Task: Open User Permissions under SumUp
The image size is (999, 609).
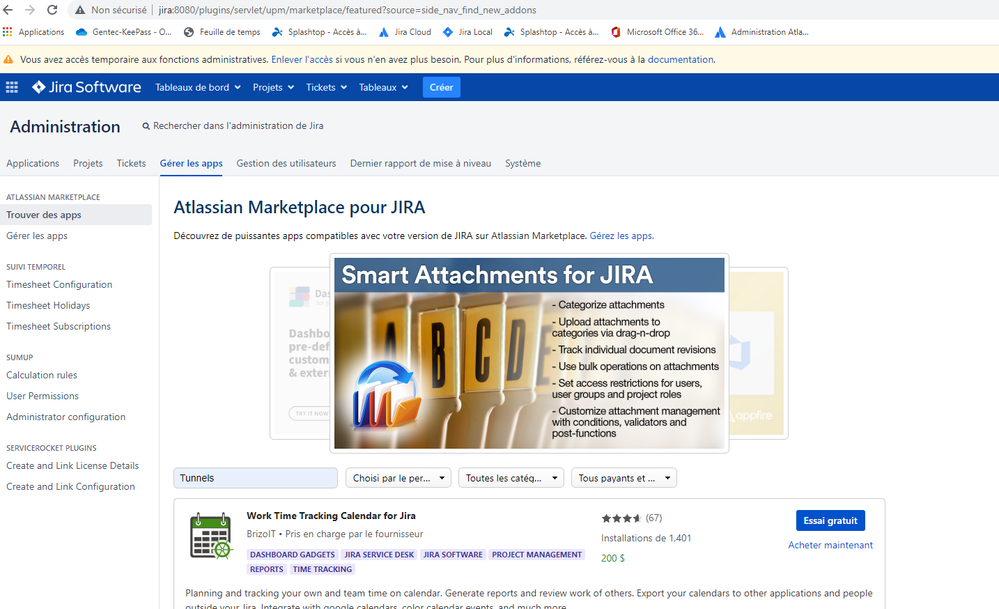Action: click(43, 396)
